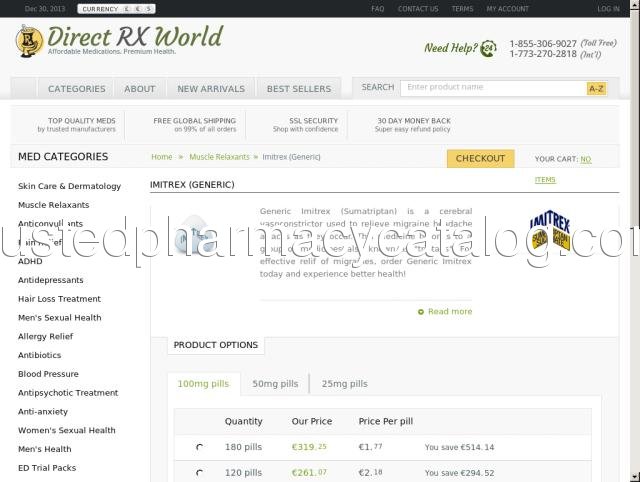The height and width of the screenshot is (482, 640).
Task: Click the Top Quality Meds banner text
Action: click(77, 125)
